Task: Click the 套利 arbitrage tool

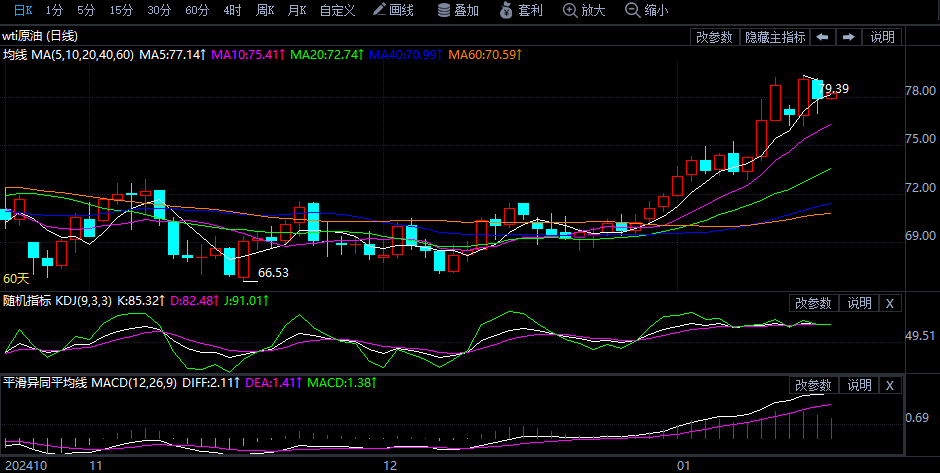Action: 519,11
